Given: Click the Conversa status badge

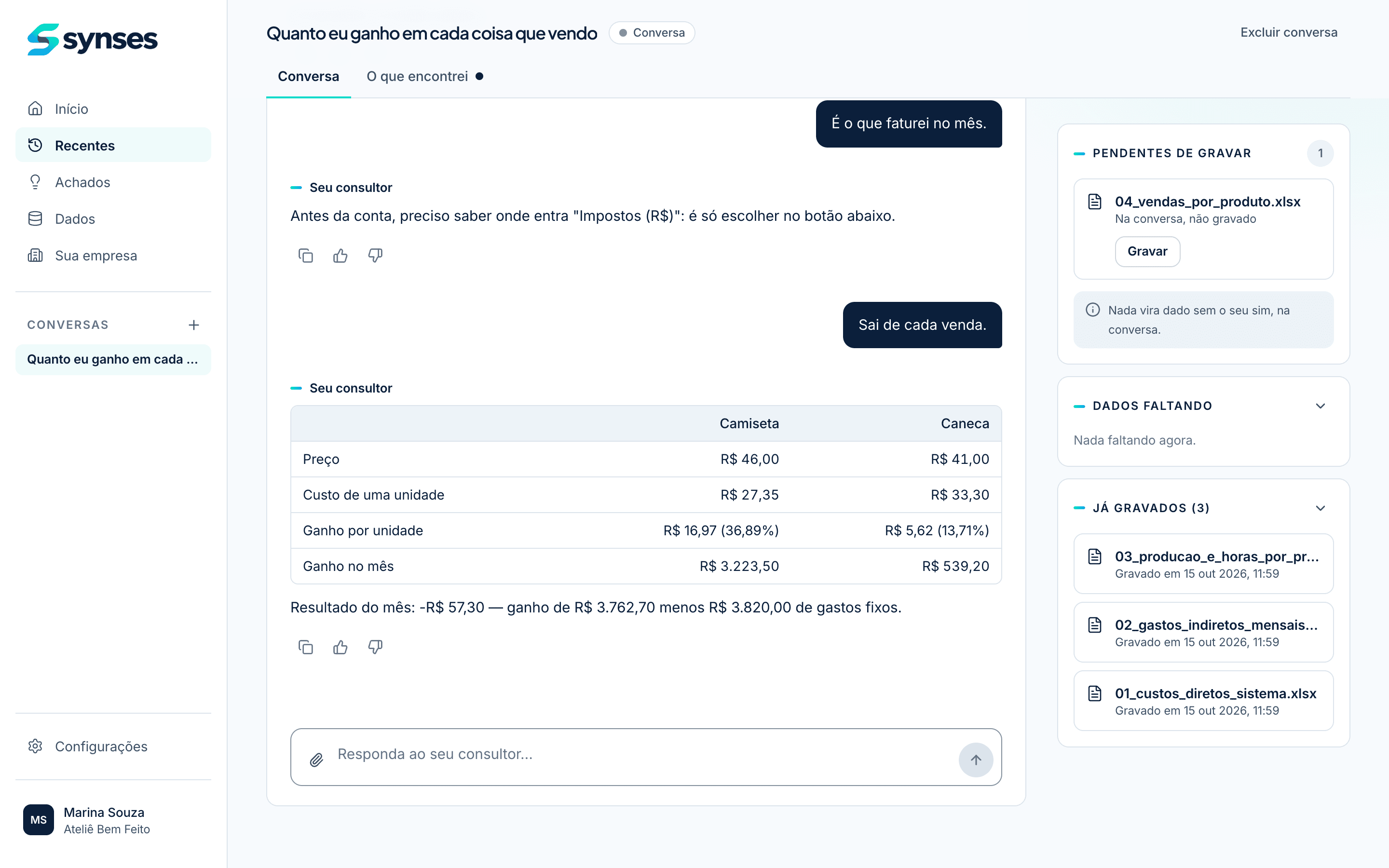Looking at the screenshot, I should (652, 33).
